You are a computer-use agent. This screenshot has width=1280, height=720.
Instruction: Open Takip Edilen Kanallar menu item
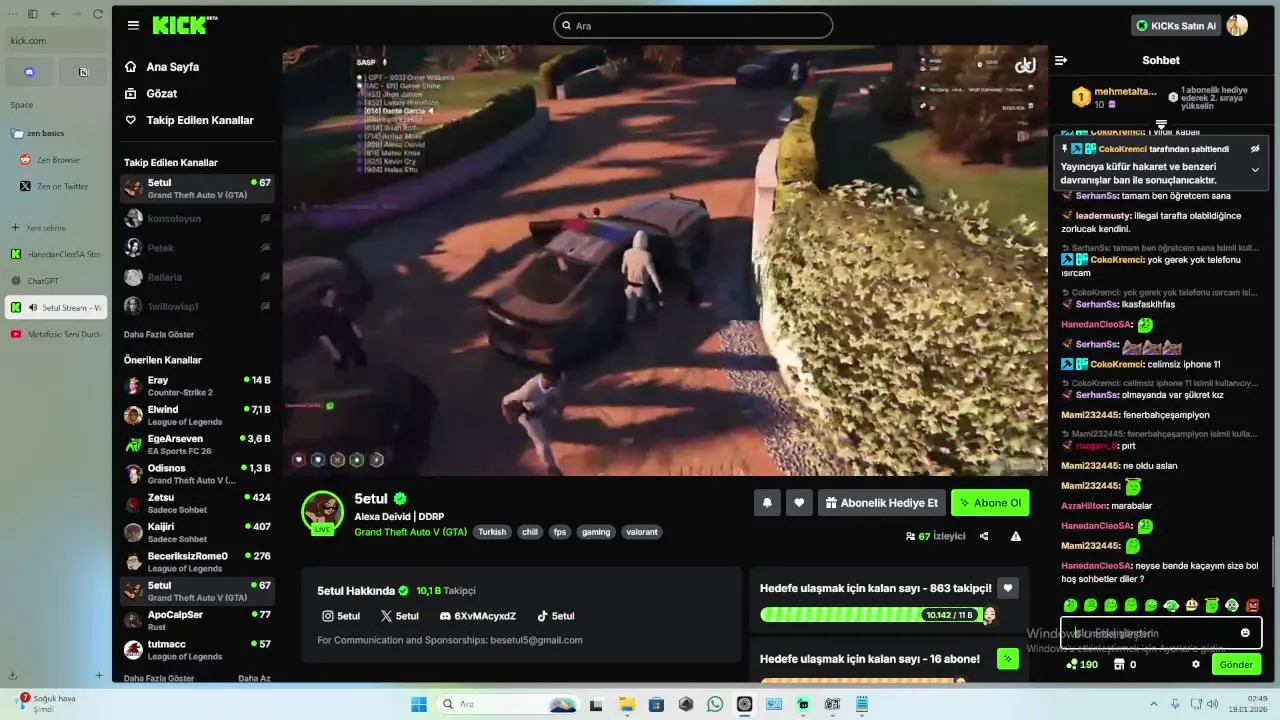pyautogui.click(x=189, y=120)
